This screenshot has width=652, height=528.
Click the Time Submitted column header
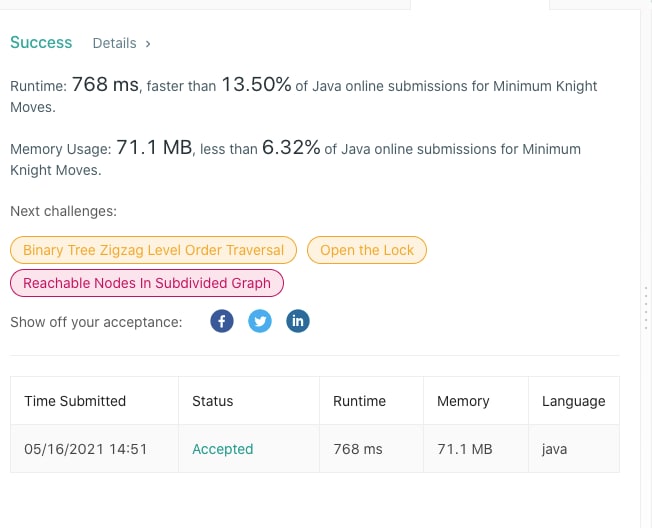[75, 401]
